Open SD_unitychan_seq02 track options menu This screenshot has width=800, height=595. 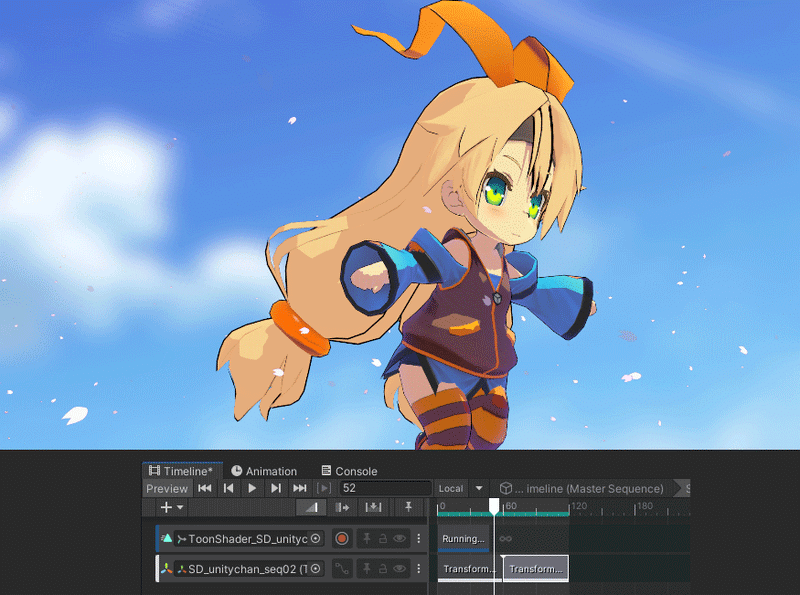tap(419, 568)
